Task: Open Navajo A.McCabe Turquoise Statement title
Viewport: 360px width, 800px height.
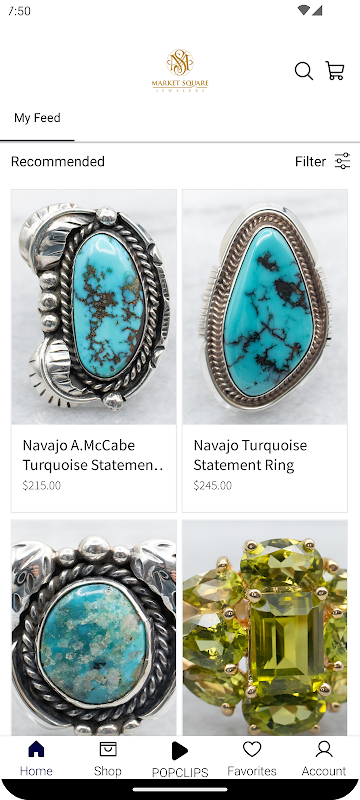Action: 93,455
